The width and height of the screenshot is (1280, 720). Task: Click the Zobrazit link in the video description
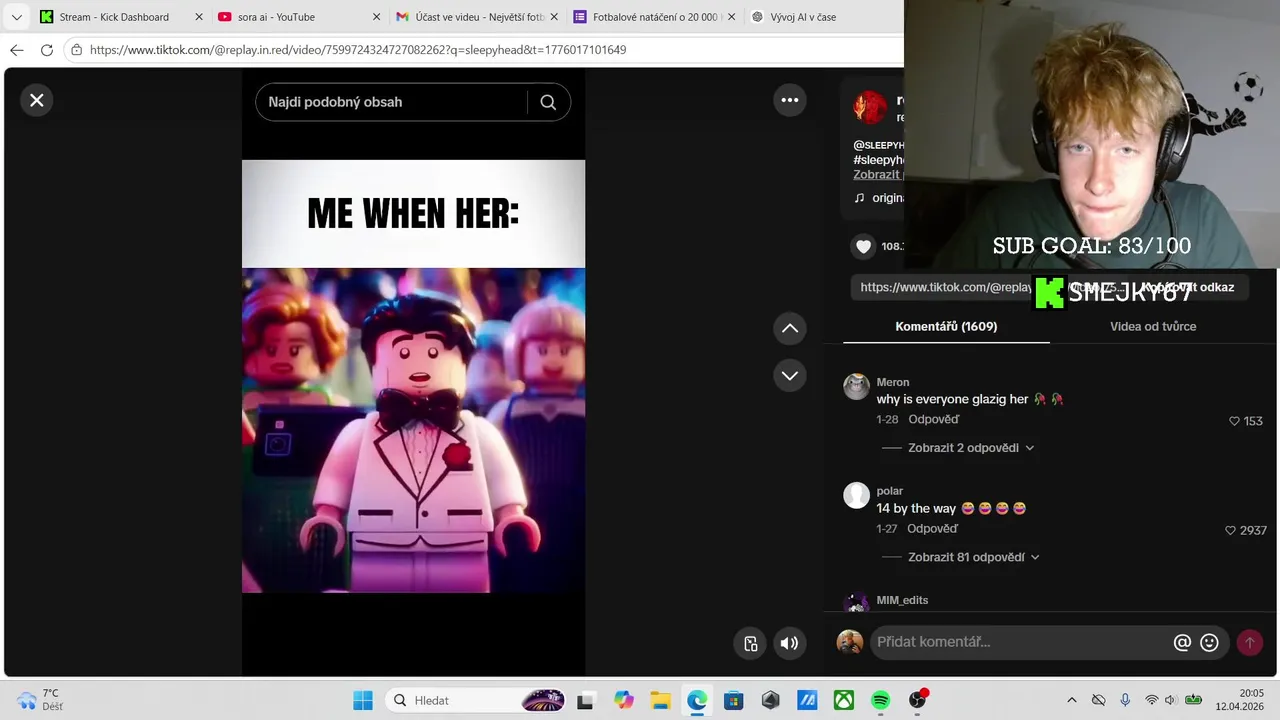[x=878, y=174]
